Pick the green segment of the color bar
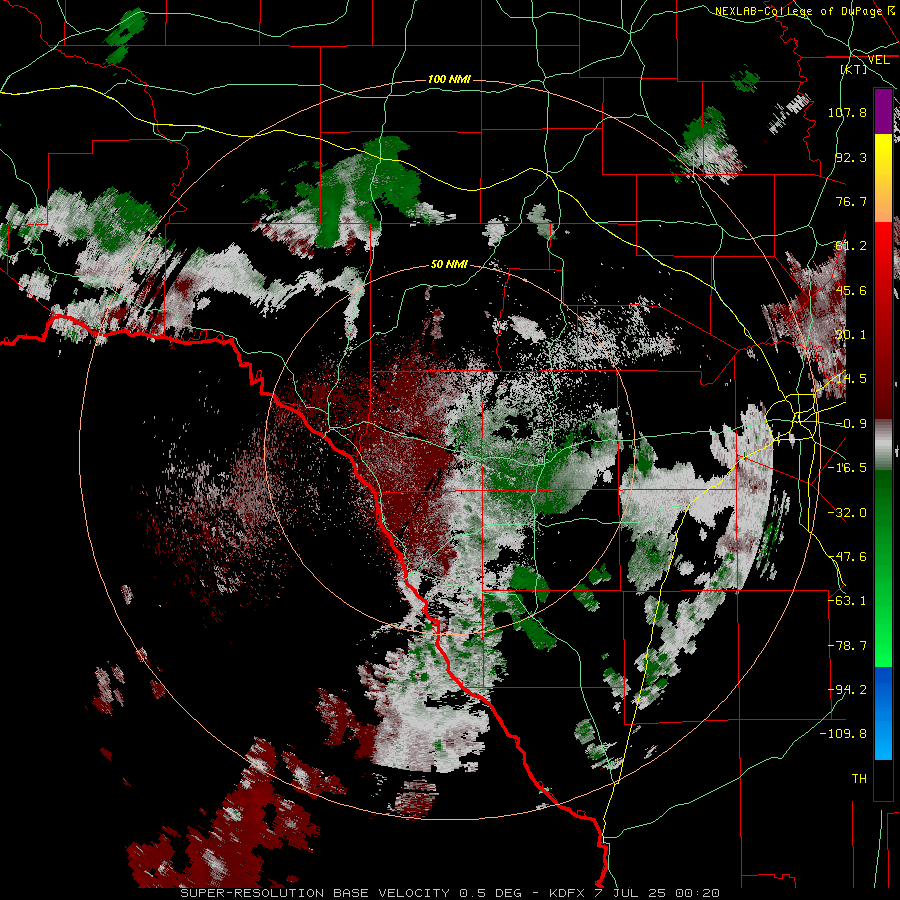 coord(883,568)
